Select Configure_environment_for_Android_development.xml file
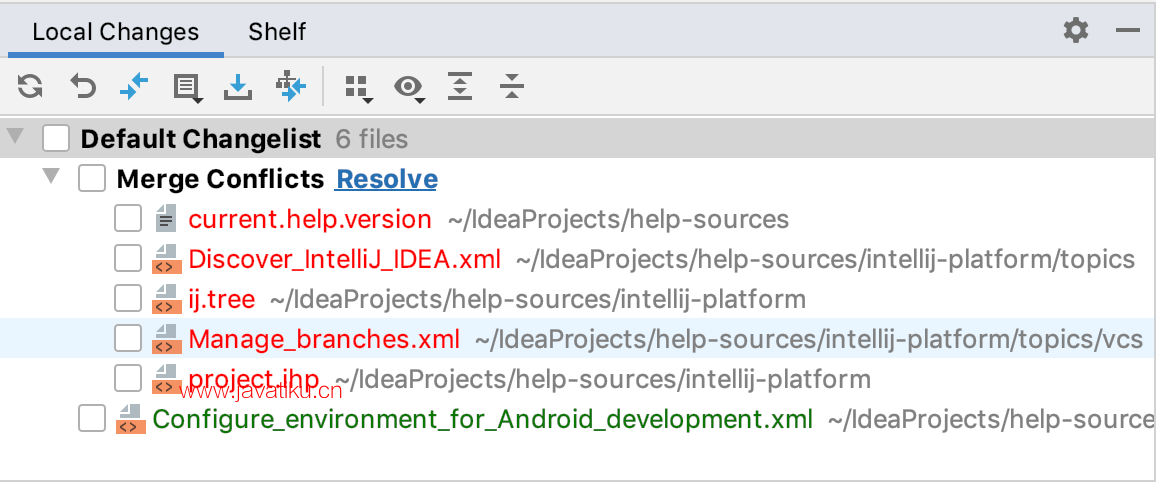The image size is (1156, 482). [482, 419]
